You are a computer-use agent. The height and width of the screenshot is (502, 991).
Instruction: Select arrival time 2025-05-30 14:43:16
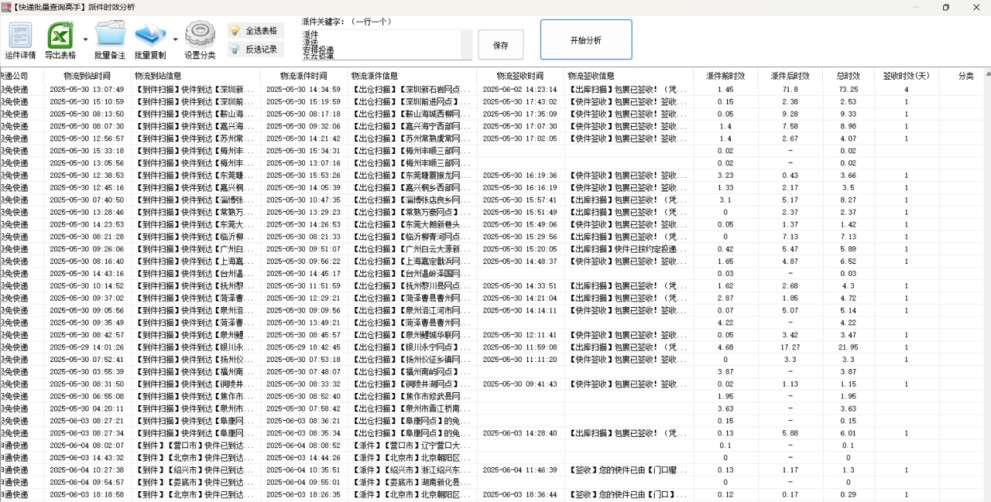click(x=87, y=273)
